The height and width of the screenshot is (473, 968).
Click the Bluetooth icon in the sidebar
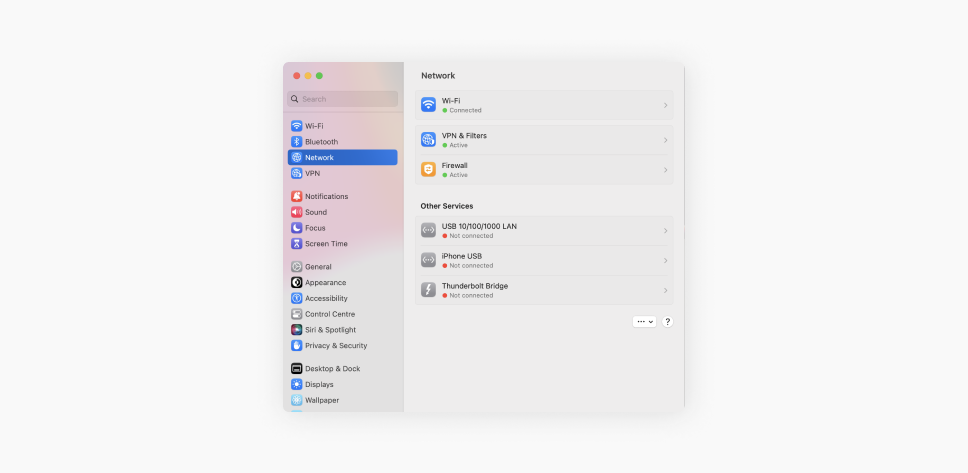coord(296,141)
